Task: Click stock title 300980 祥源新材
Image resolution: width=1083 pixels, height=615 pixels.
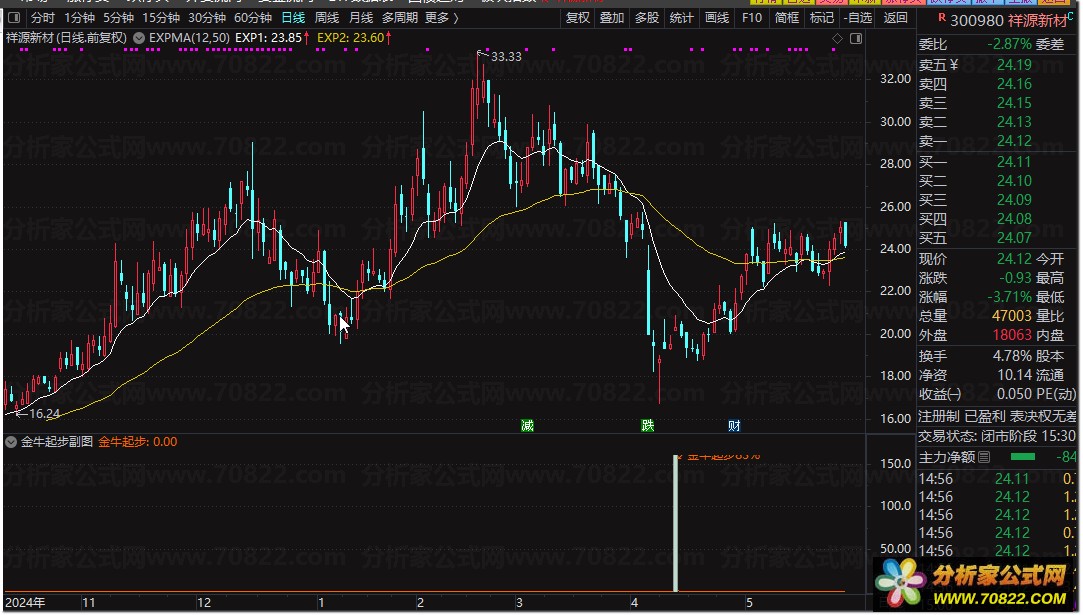Action: tap(1009, 21)
